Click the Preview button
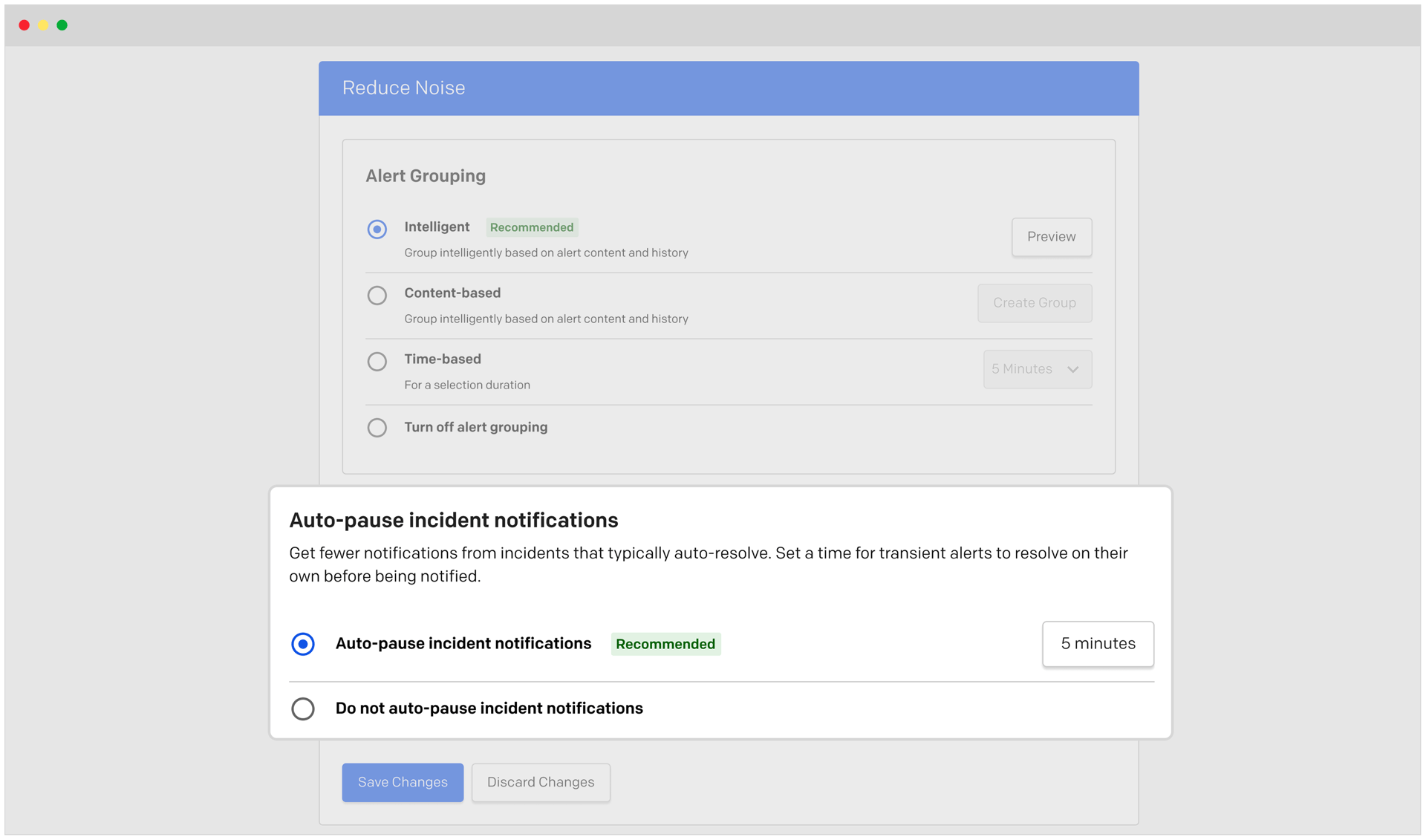The height and width of the screenshot is (840, 1426). click(x=1051, y=237)
